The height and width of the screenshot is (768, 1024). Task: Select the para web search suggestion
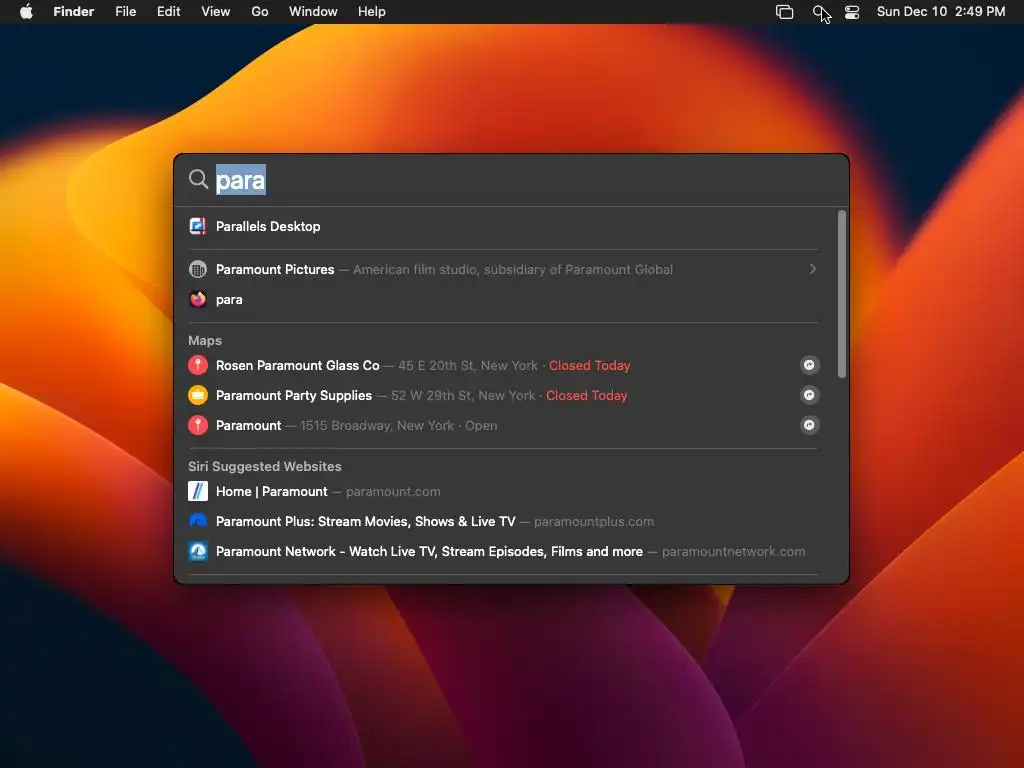tap(503, 299)
